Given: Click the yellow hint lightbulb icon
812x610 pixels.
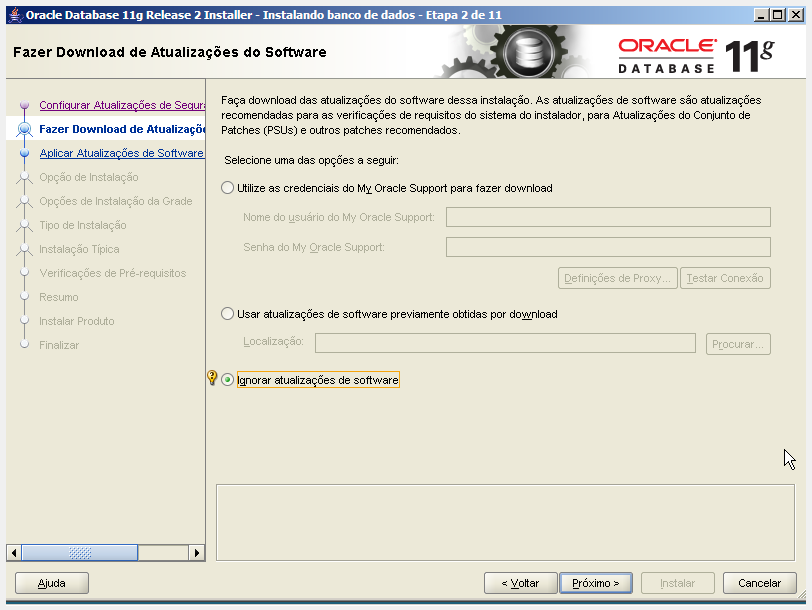Looking at the screenshot, I should click(x=212, y=377).
